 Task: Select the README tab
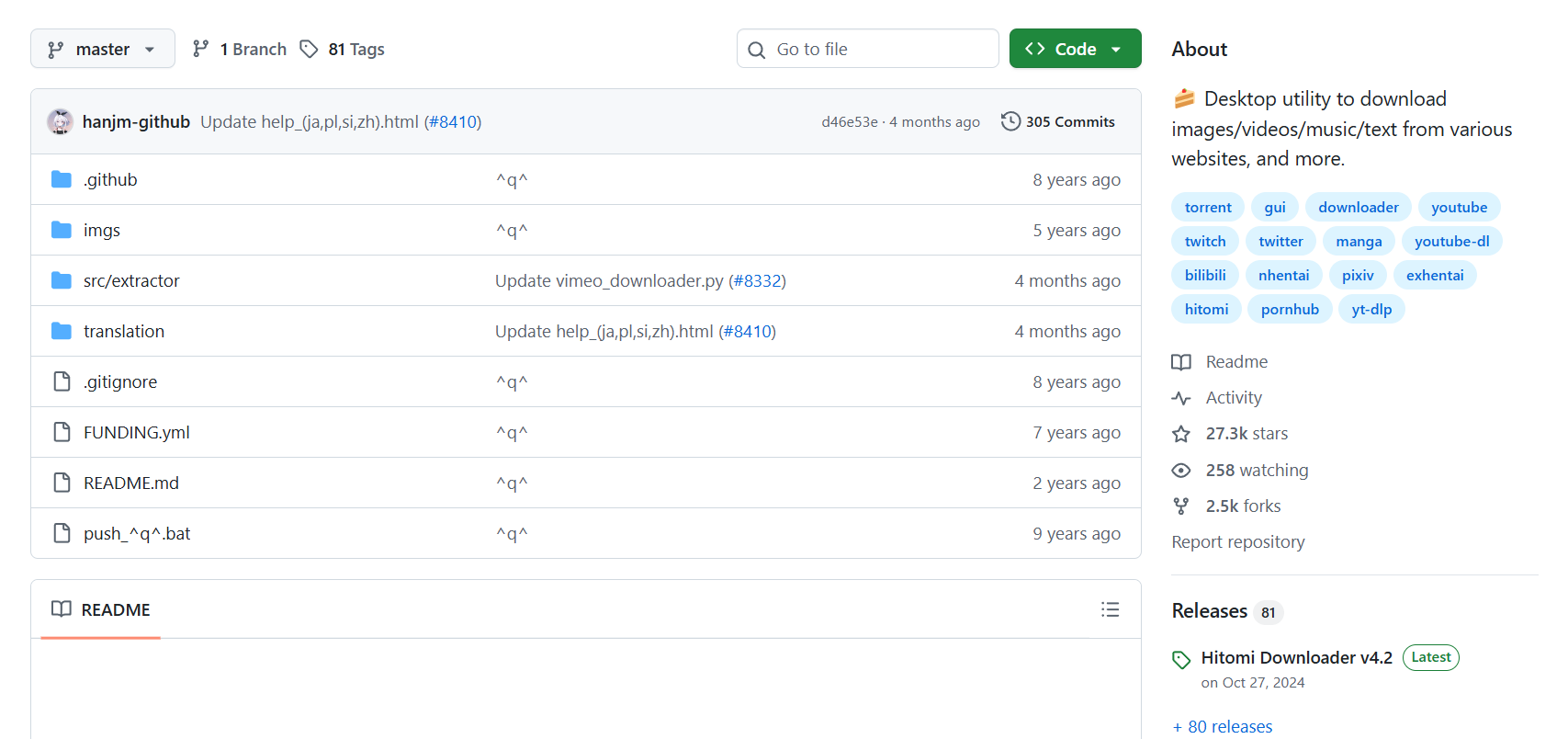click(x=101, y=609)
